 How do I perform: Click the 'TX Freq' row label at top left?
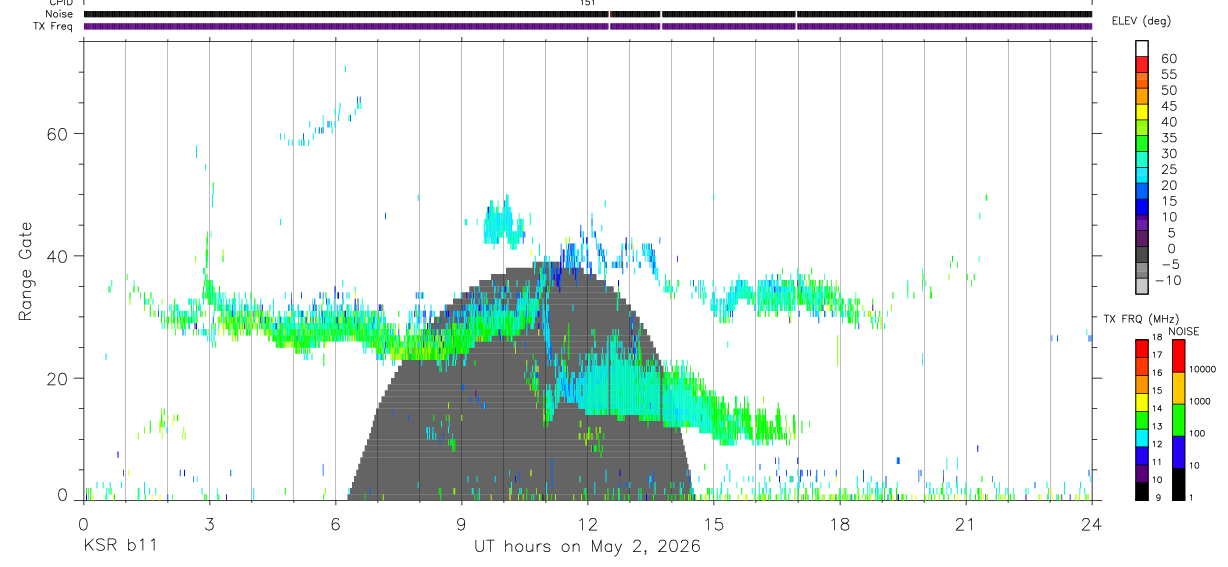53,26
